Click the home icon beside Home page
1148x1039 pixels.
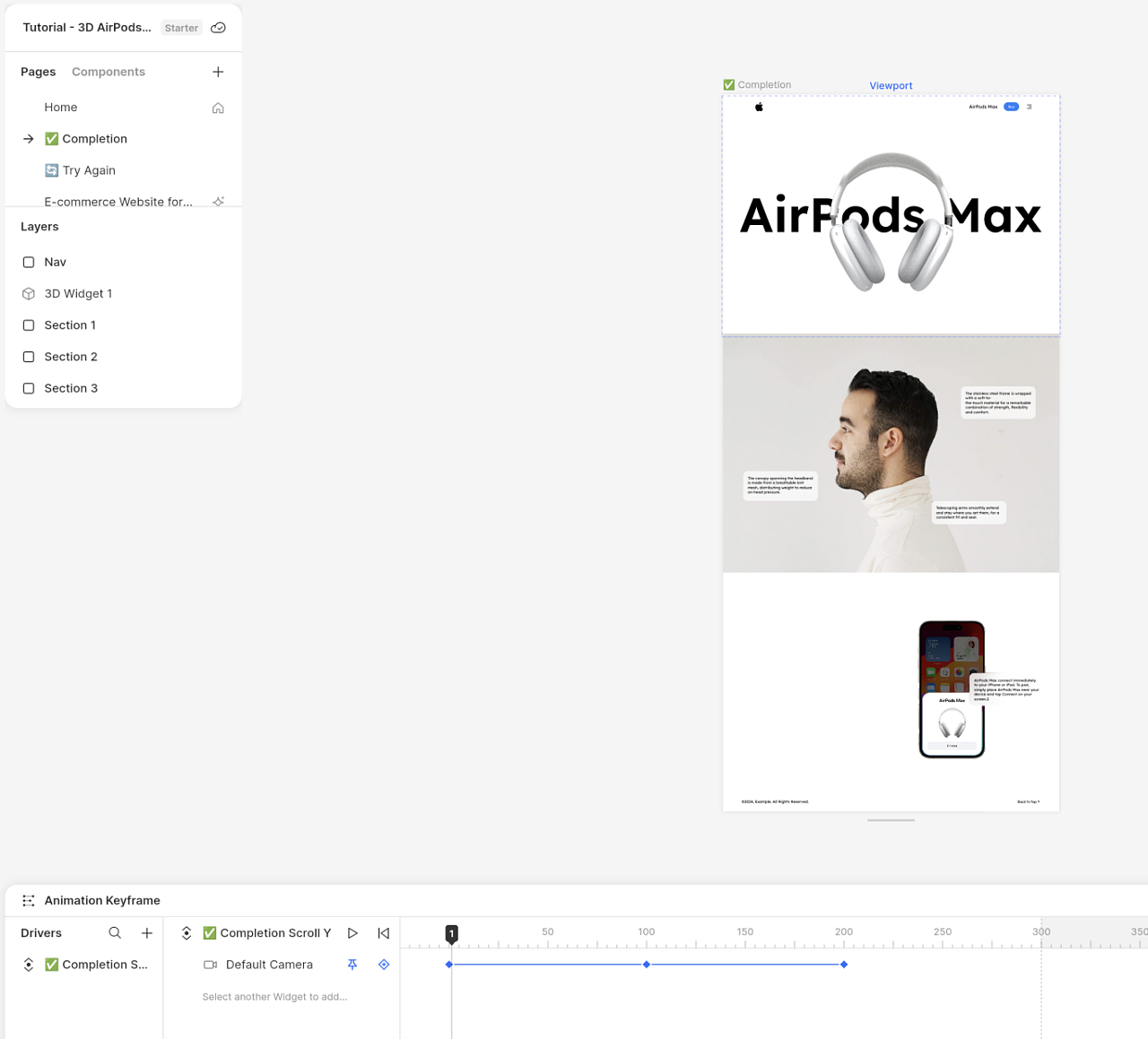218,108
